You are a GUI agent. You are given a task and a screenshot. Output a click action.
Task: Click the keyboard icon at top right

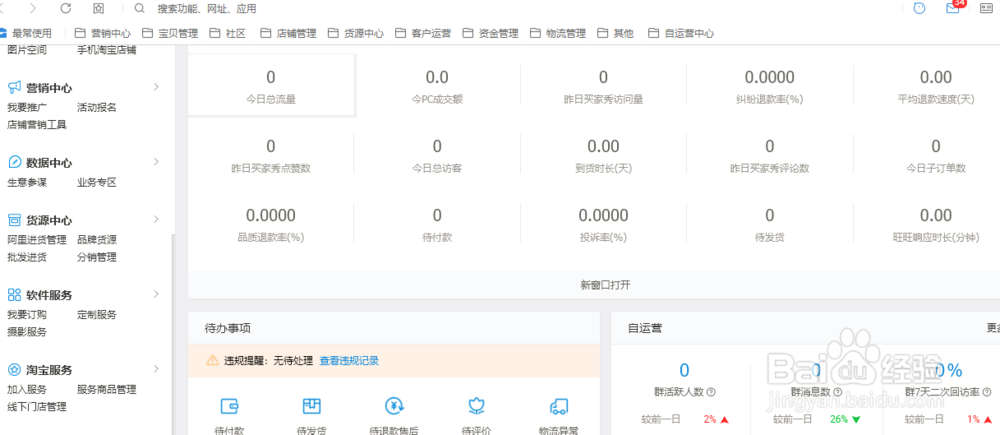click(x=986, y=9)
